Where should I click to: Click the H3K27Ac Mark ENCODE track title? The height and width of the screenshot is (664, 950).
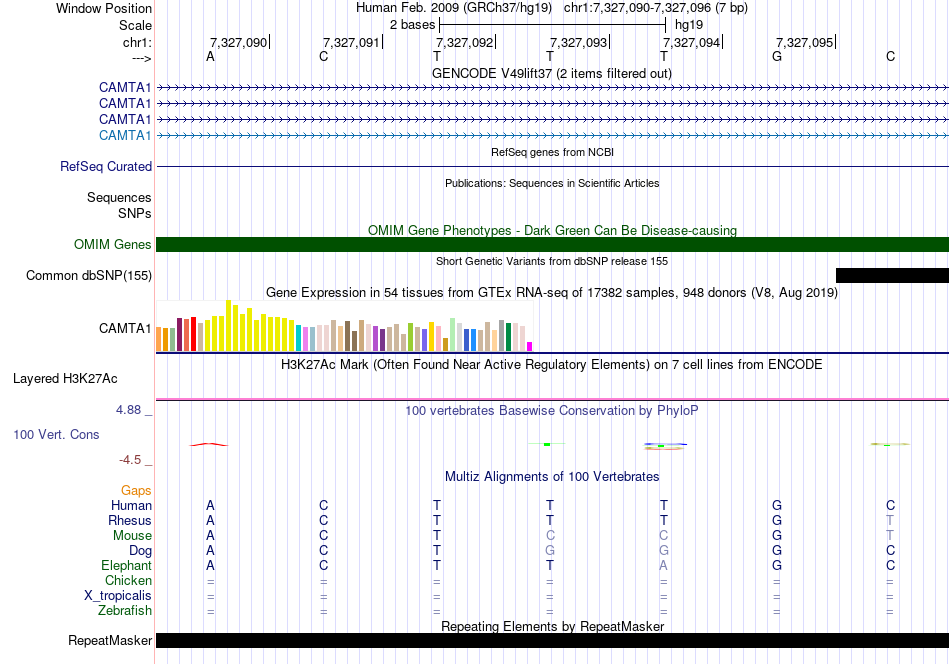[x=552, y=365]
